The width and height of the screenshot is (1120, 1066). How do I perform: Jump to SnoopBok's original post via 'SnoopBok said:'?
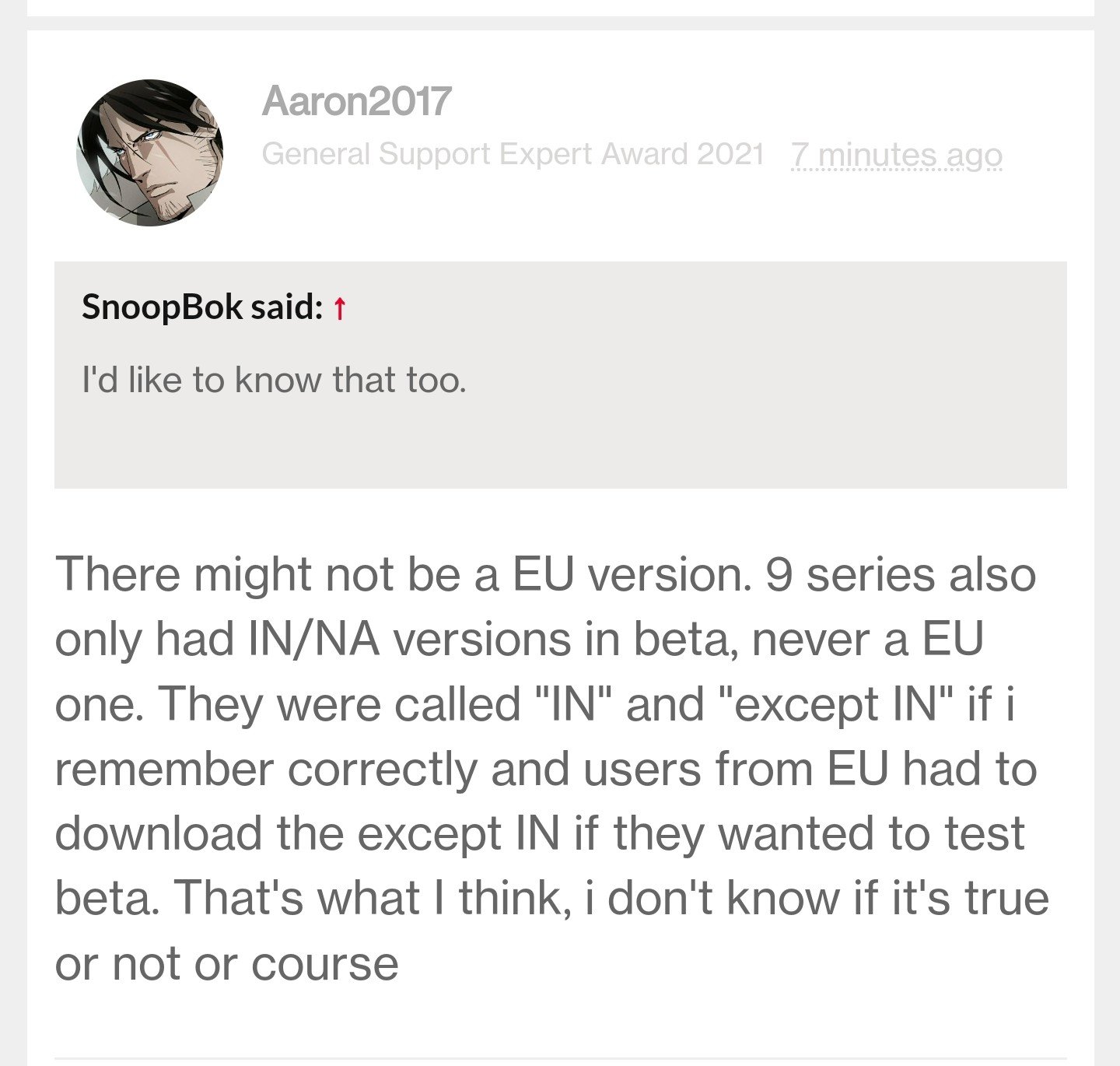click(x=201, y=307)
